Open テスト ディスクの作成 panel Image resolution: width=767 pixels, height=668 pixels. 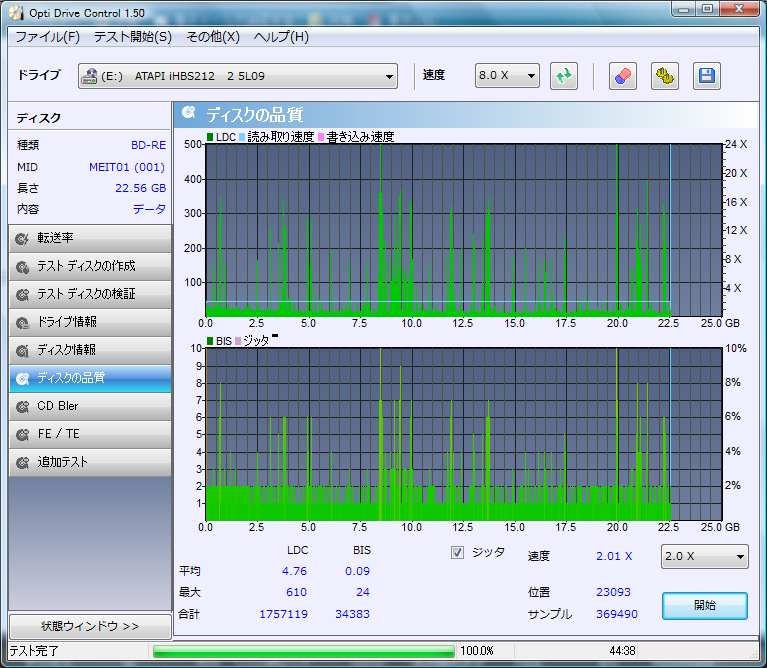(90, 266)
